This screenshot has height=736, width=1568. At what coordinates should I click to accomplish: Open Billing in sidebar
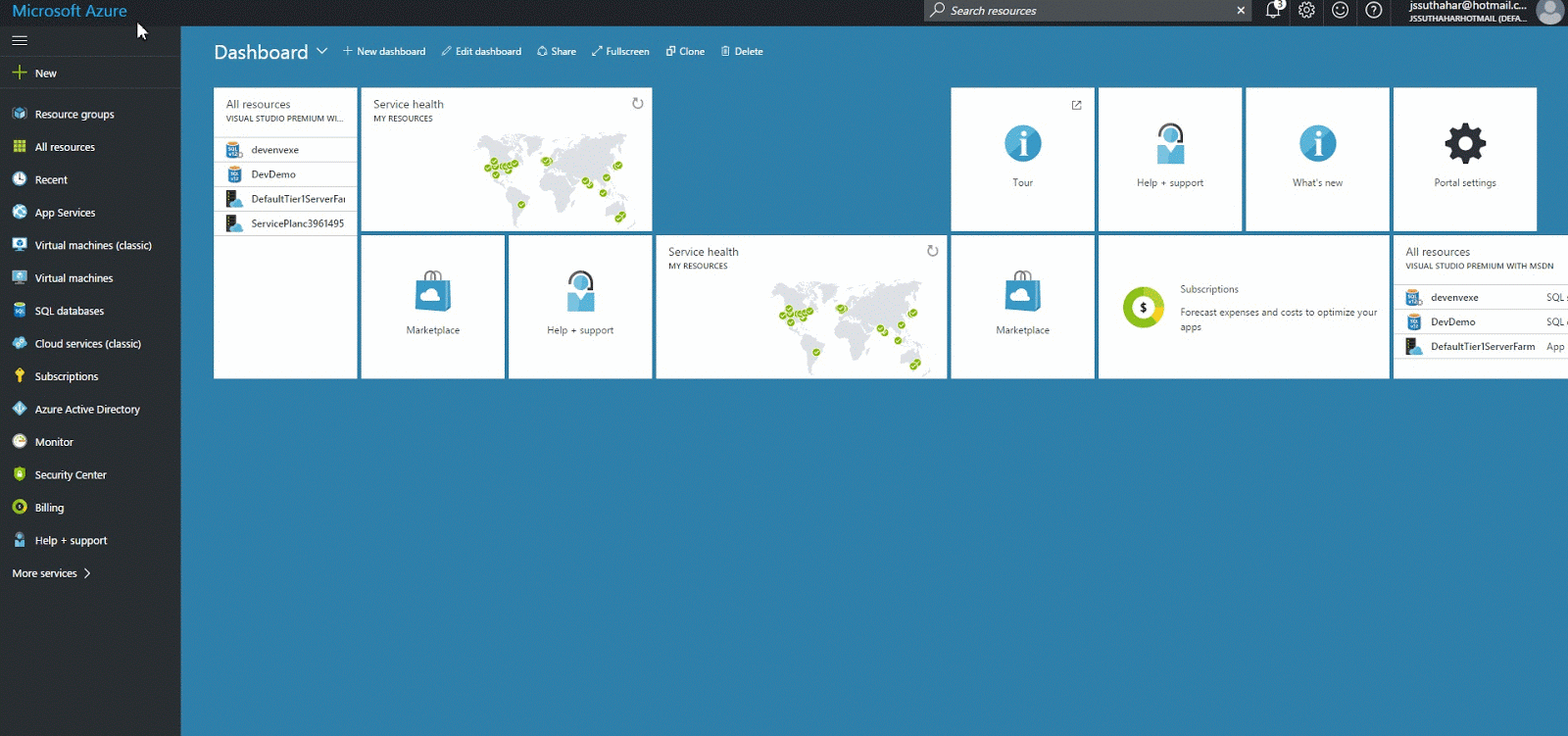90,508
